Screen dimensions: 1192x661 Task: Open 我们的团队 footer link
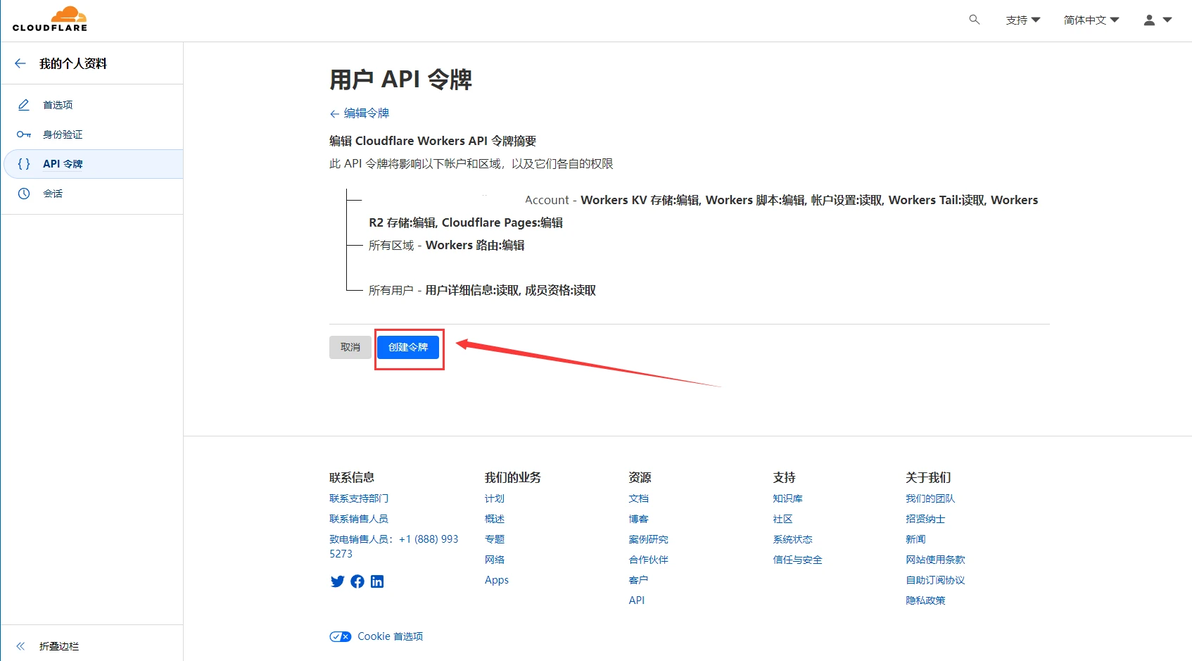(x=930, y=498)
